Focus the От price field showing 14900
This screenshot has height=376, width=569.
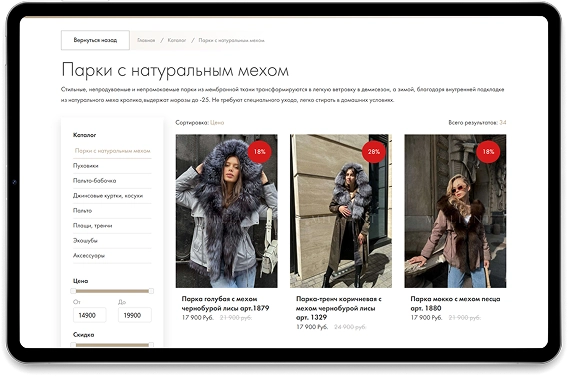pos(90,315)
